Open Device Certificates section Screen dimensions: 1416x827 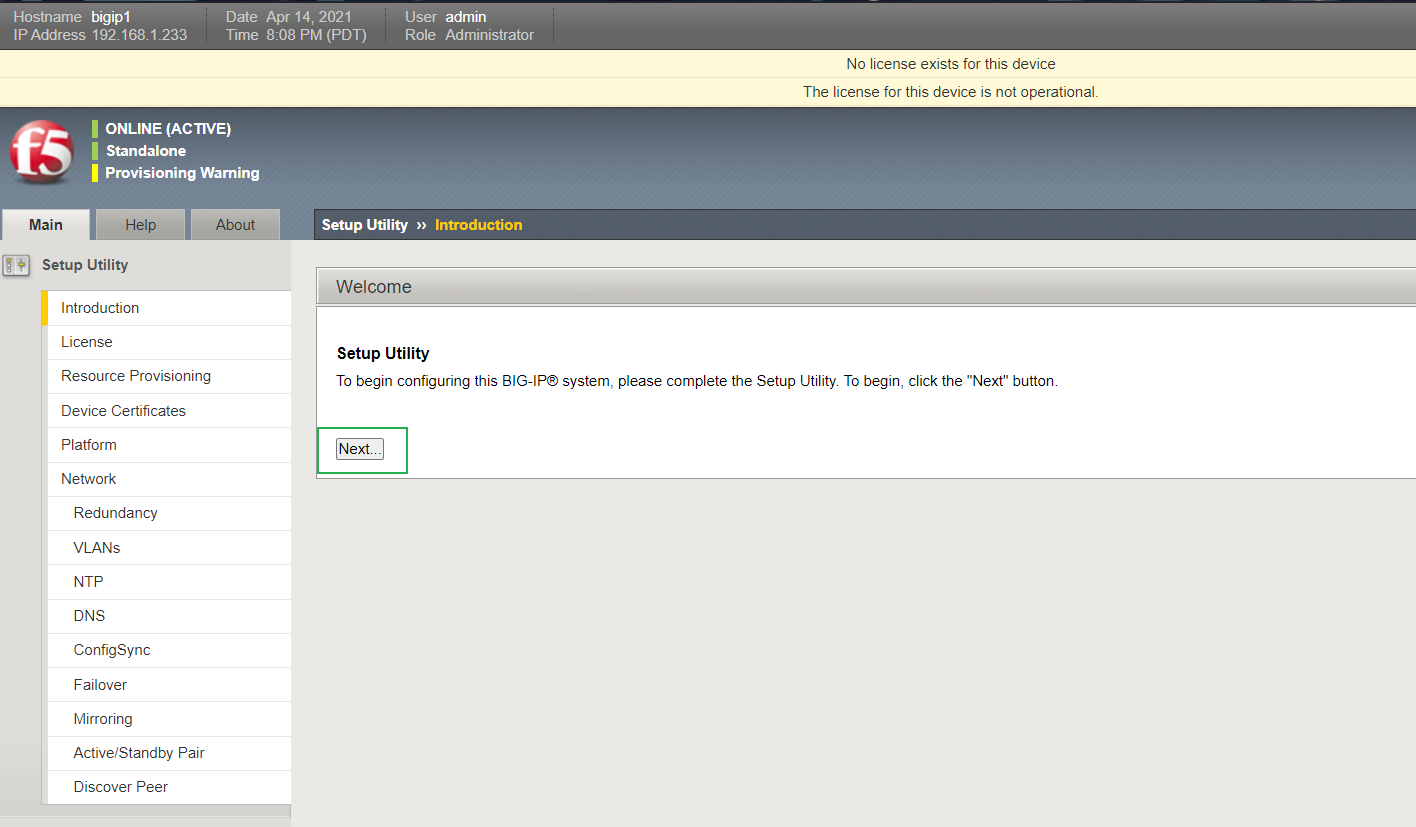(x=167, y=411)
